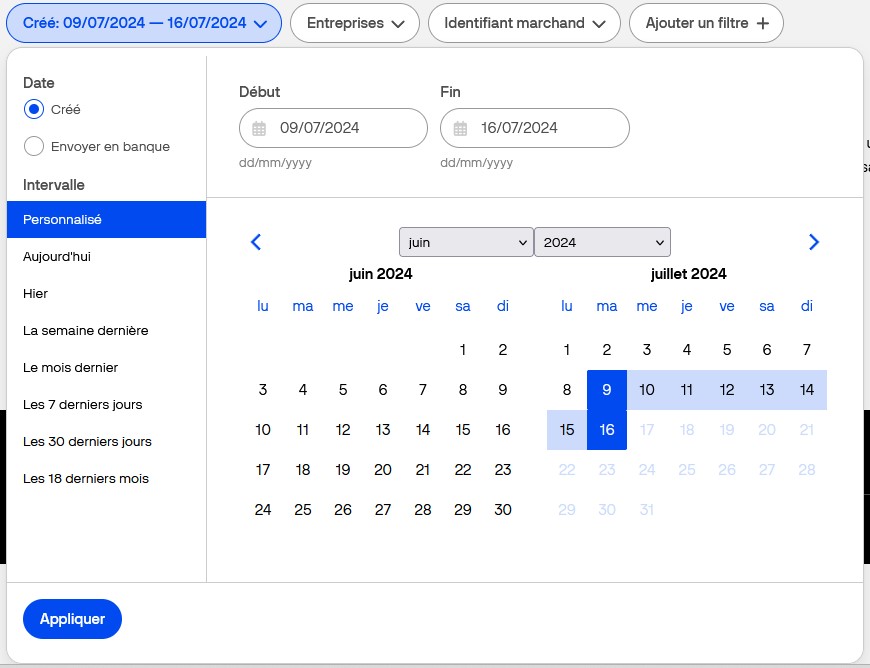Image resolution: width=870 pixels, height=668 pixels.
Task: Click calendar icon in Fin field
Action: pyautogui.click(x=461, y=128)
